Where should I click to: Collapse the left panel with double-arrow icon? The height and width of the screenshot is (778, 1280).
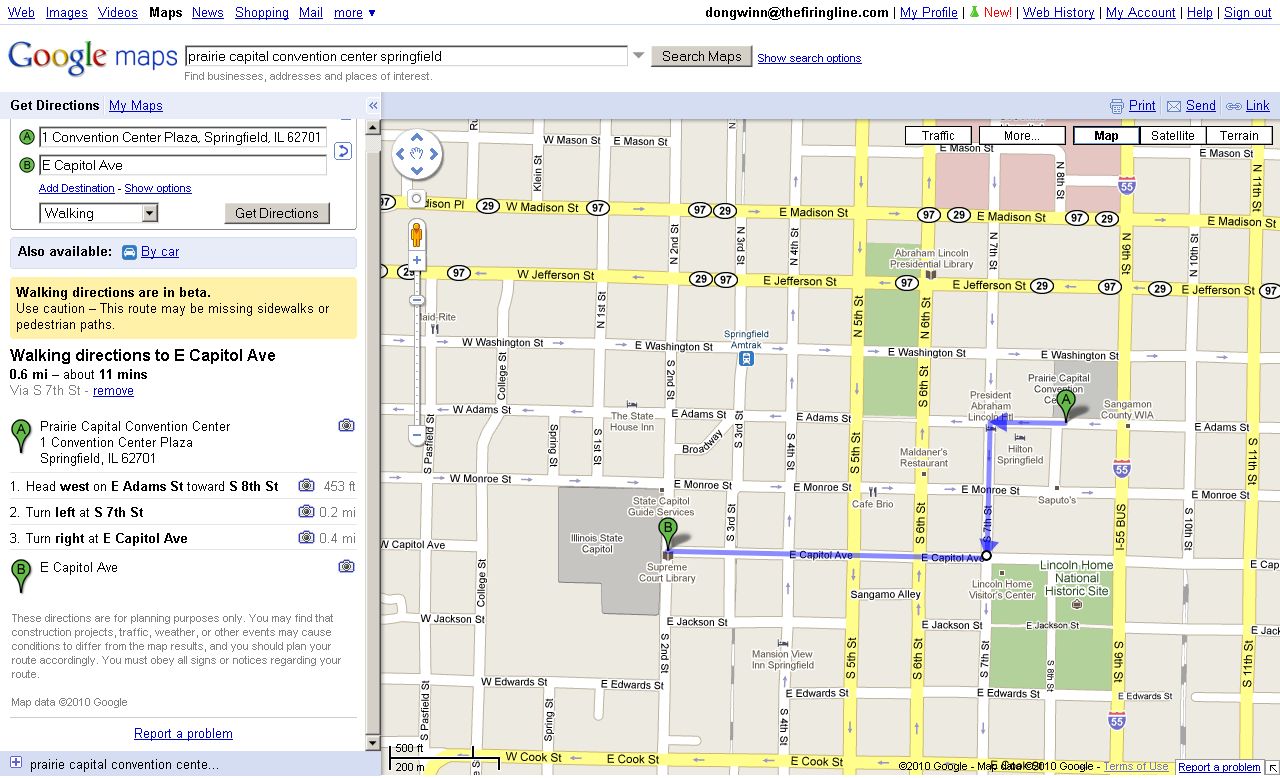(x=373, y=105)
